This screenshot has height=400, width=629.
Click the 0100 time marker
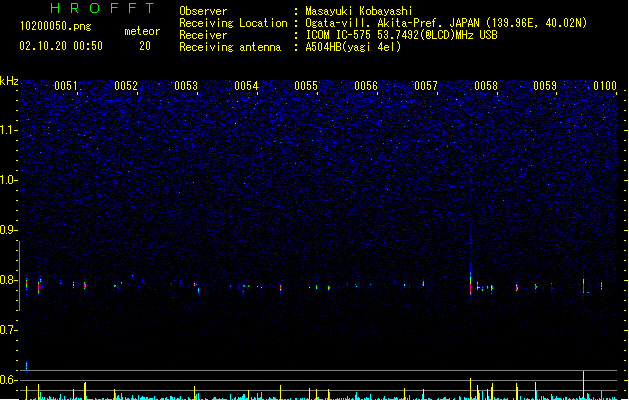click(605, 86)
